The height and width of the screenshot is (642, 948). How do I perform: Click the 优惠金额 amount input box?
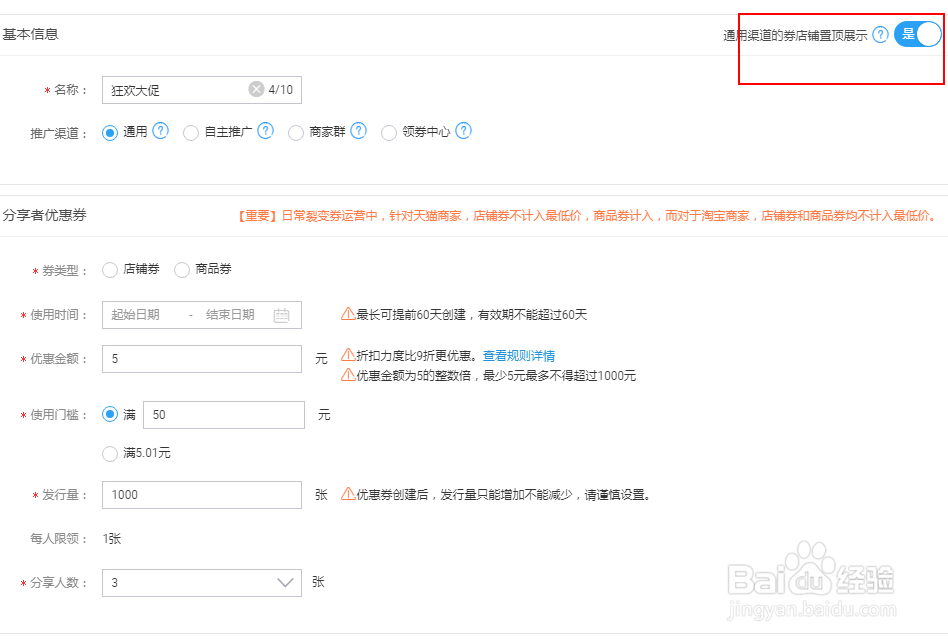(x=200, y=358)
